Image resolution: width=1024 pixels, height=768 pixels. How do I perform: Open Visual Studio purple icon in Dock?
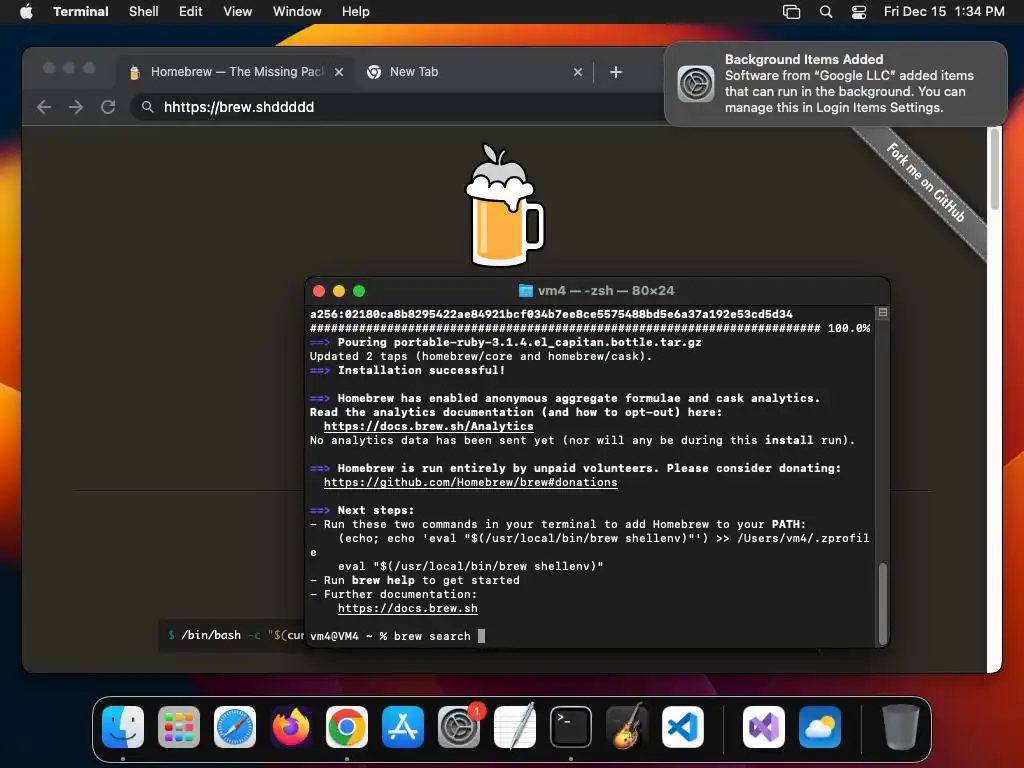coord(764,727)
